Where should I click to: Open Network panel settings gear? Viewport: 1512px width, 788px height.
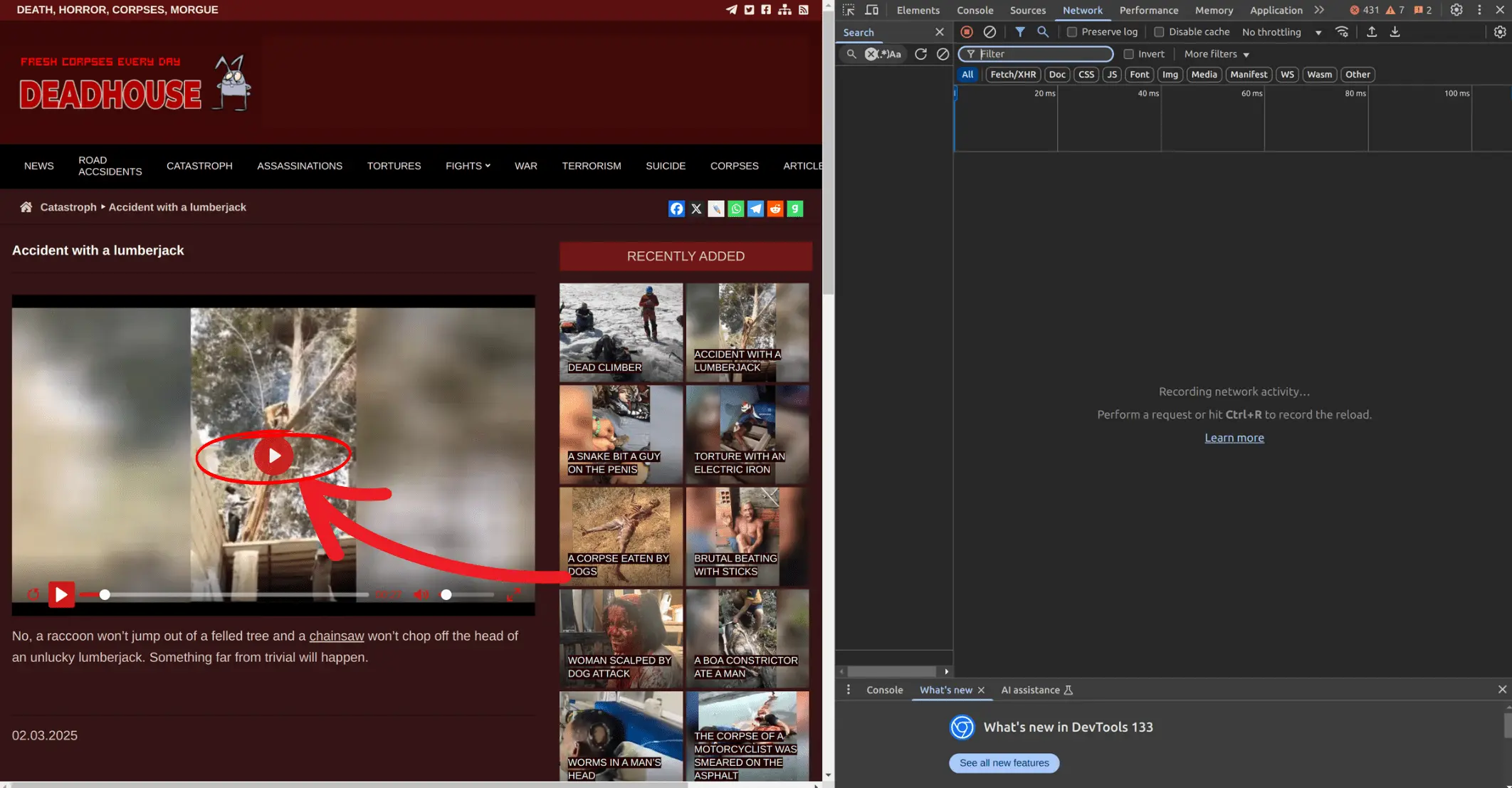click(1500, 32)
